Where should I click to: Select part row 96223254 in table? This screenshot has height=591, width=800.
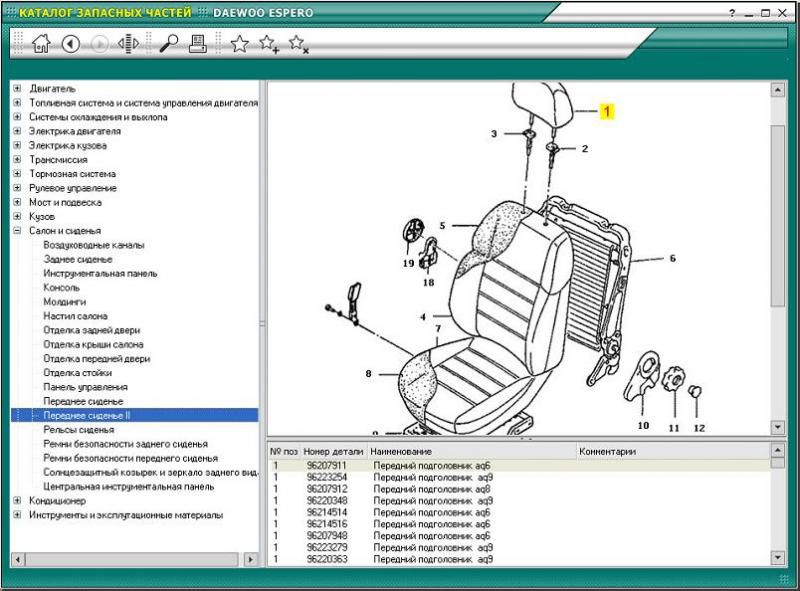point(325,478)
